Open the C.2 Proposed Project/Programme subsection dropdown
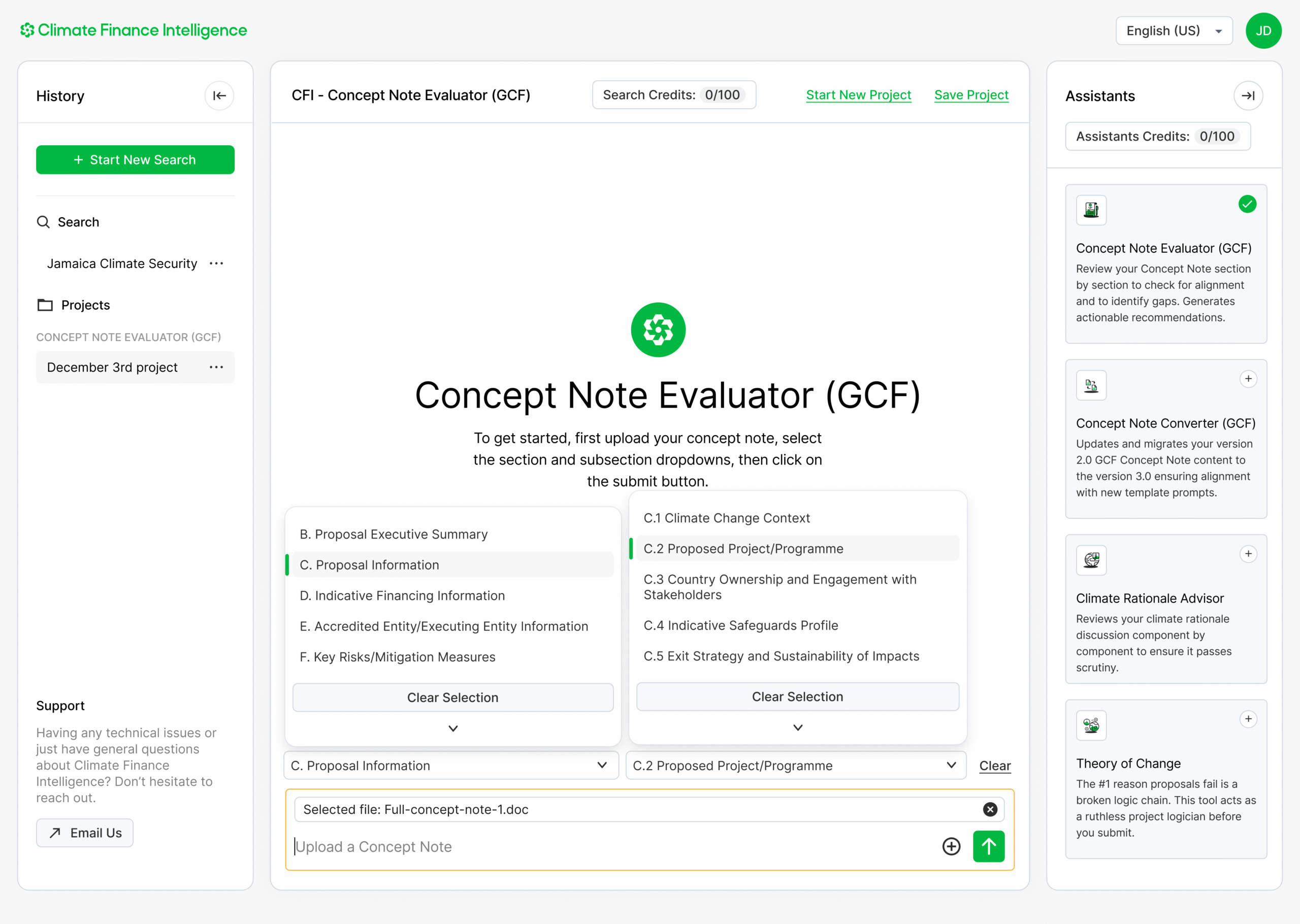1300x924 pixels. [x=795, y=766]
